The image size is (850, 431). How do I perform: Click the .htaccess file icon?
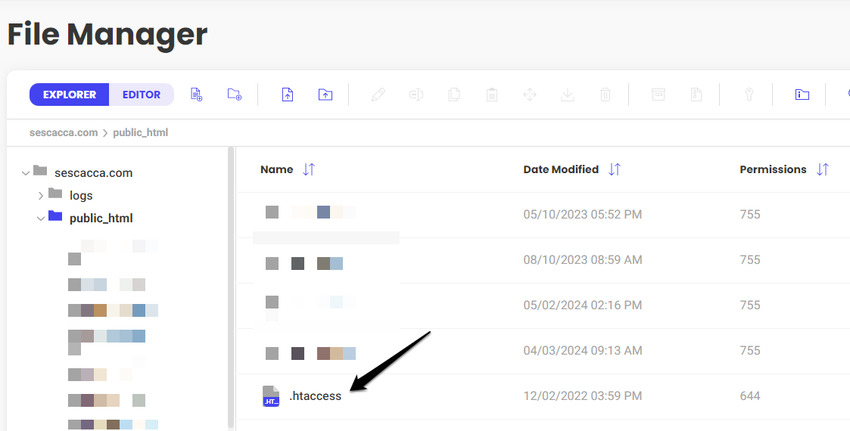coord(271,396)
